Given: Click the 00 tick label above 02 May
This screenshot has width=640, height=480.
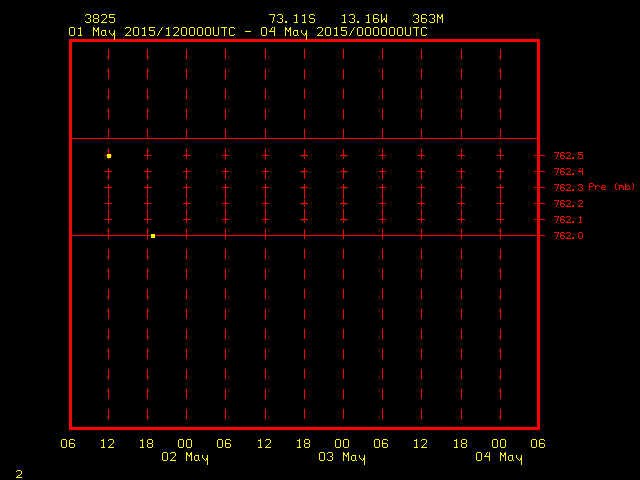Looking at the screenshot, I should point(185,444).
